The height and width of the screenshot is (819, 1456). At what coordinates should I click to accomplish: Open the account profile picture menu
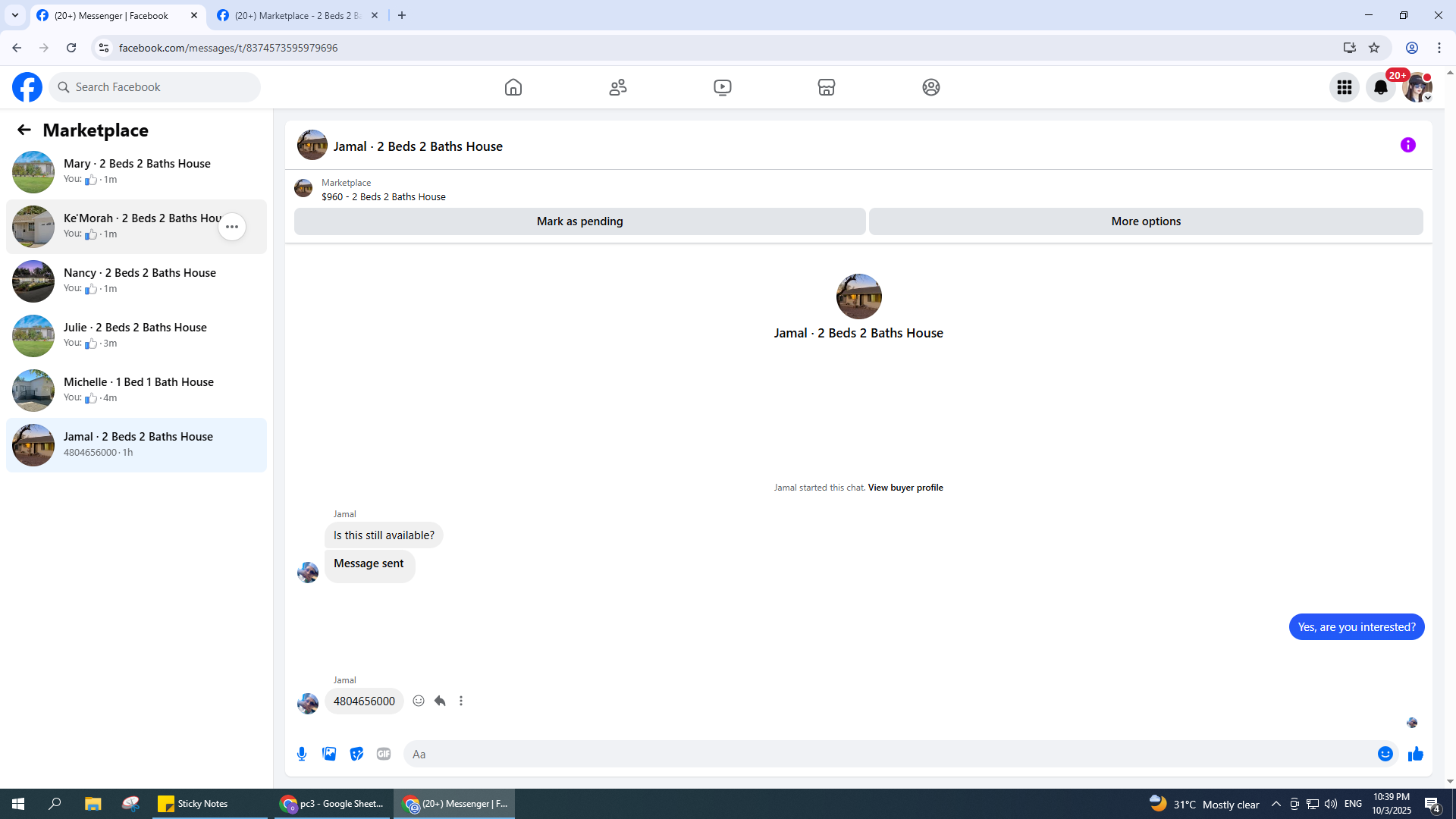(1417, 87)
